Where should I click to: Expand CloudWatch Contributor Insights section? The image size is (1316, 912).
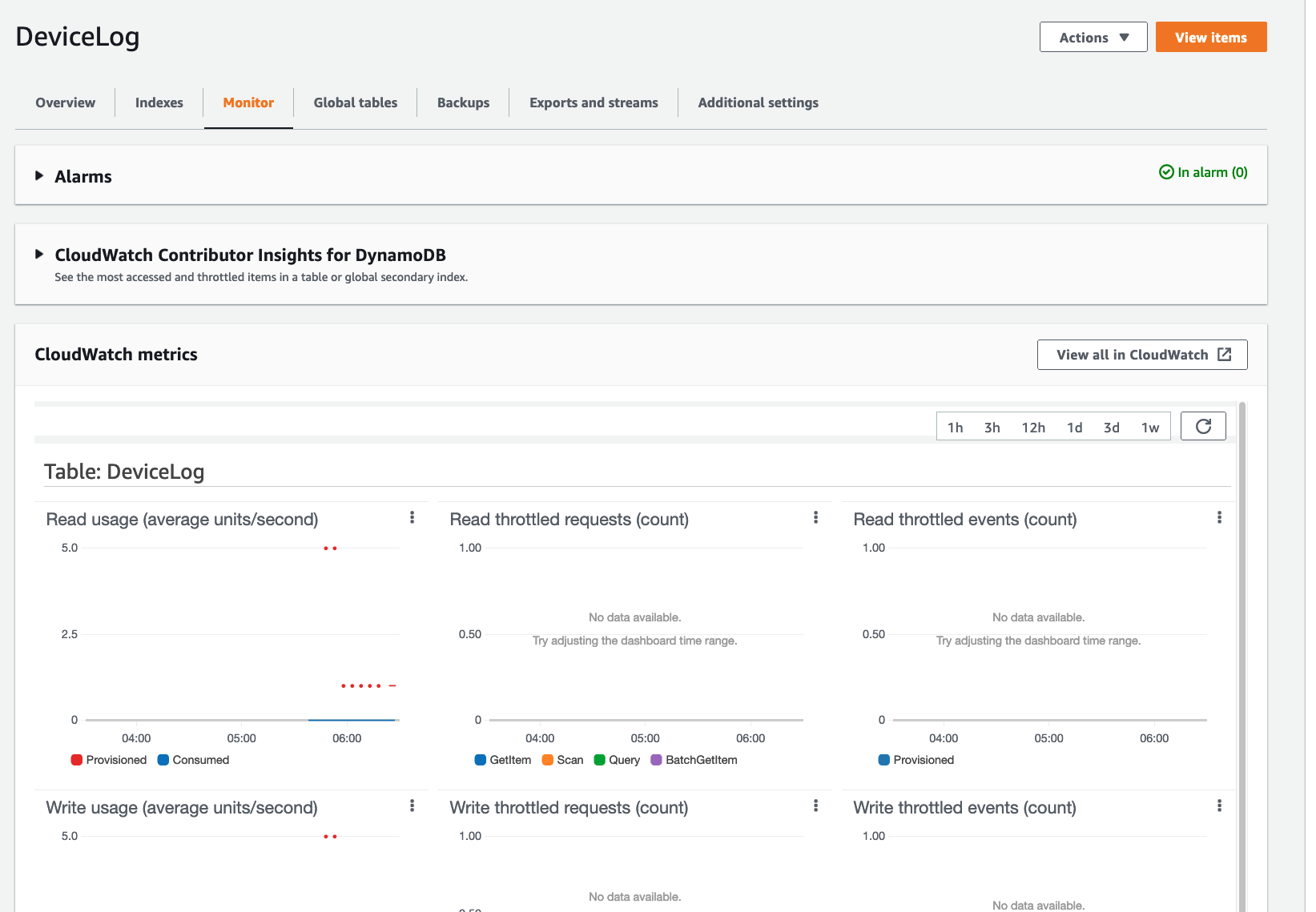[39, 255]
